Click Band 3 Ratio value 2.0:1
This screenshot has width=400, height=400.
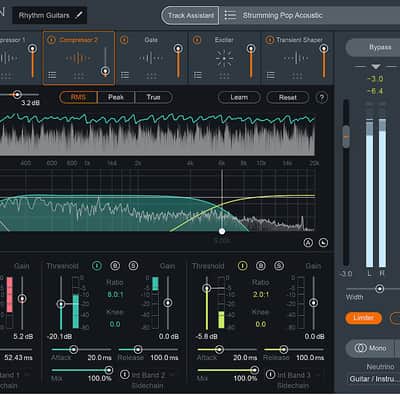[x=261, y=295]
